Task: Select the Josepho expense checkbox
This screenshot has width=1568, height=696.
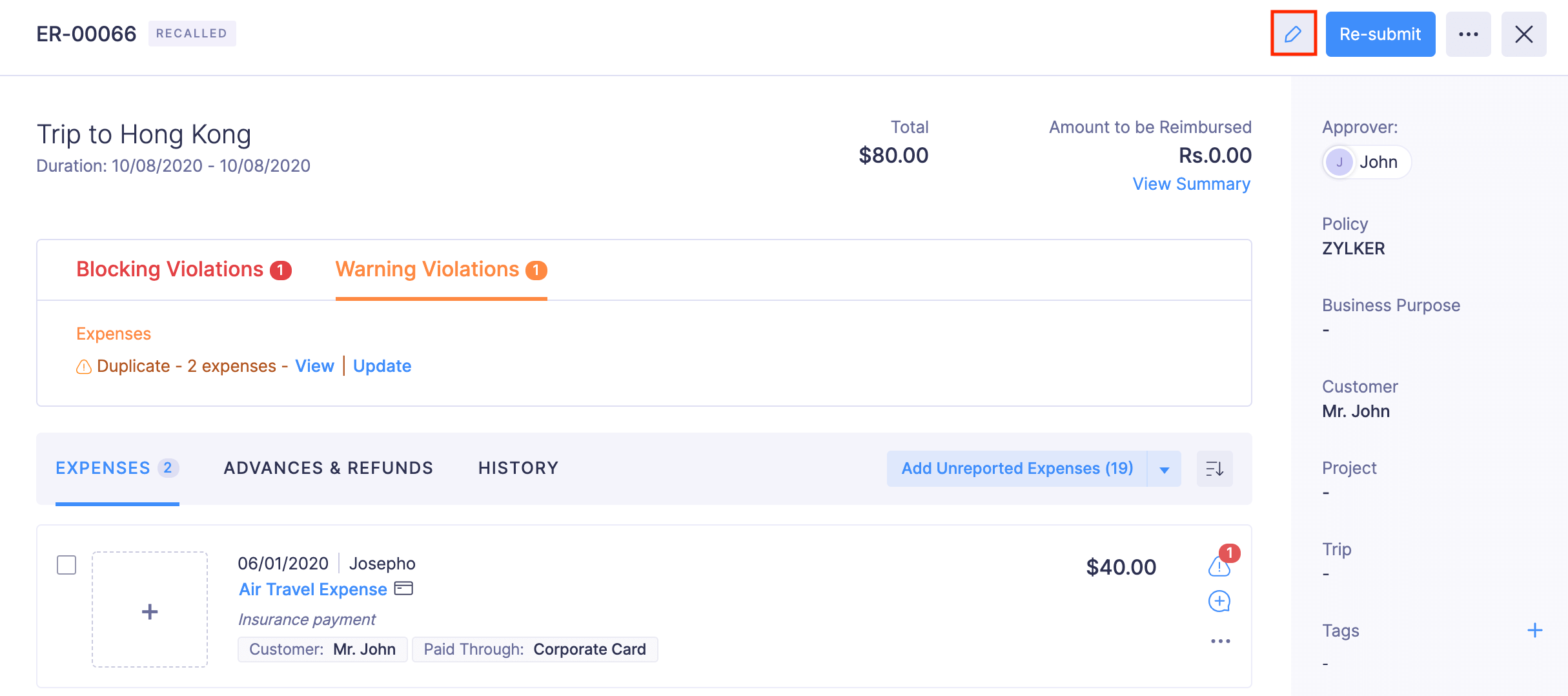Action: click(66, 565)
